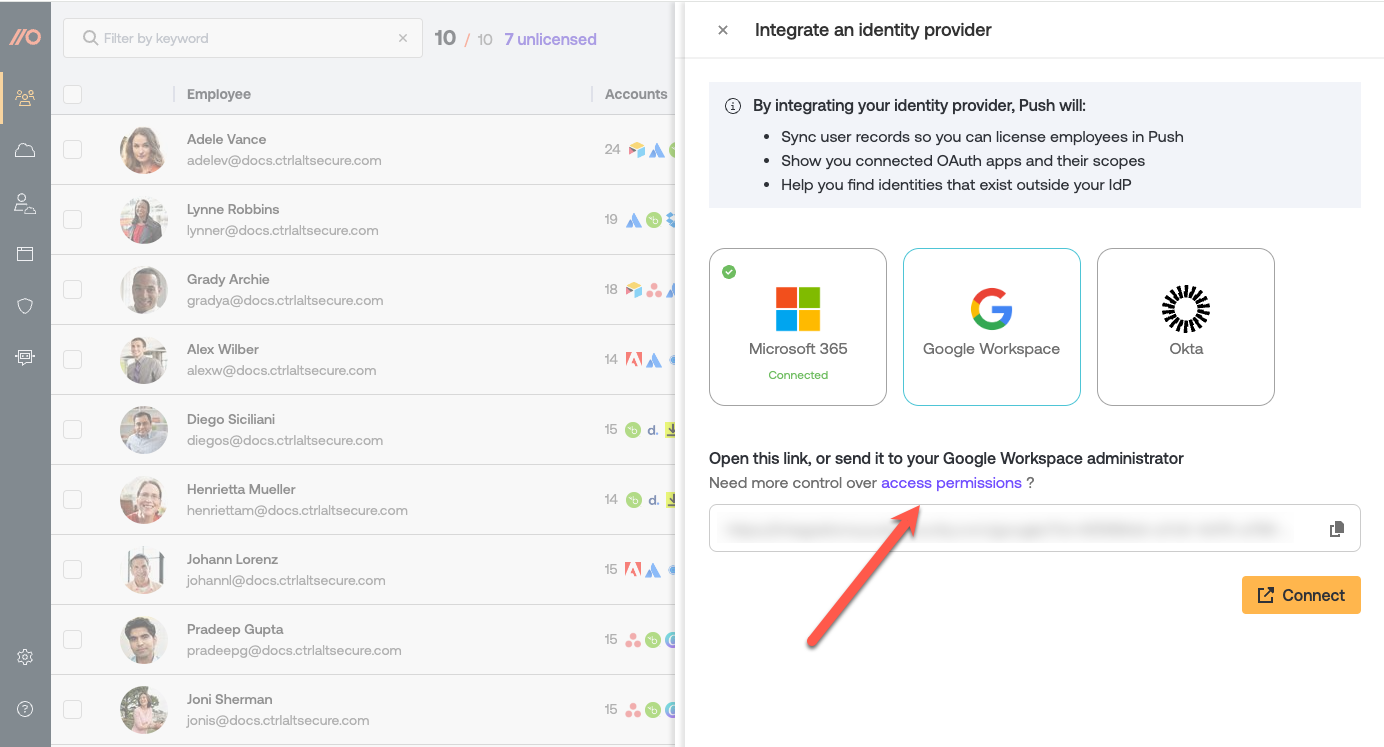Open Grady Archie's employee name
The image size is (1384, 747).
coord(228,279)
